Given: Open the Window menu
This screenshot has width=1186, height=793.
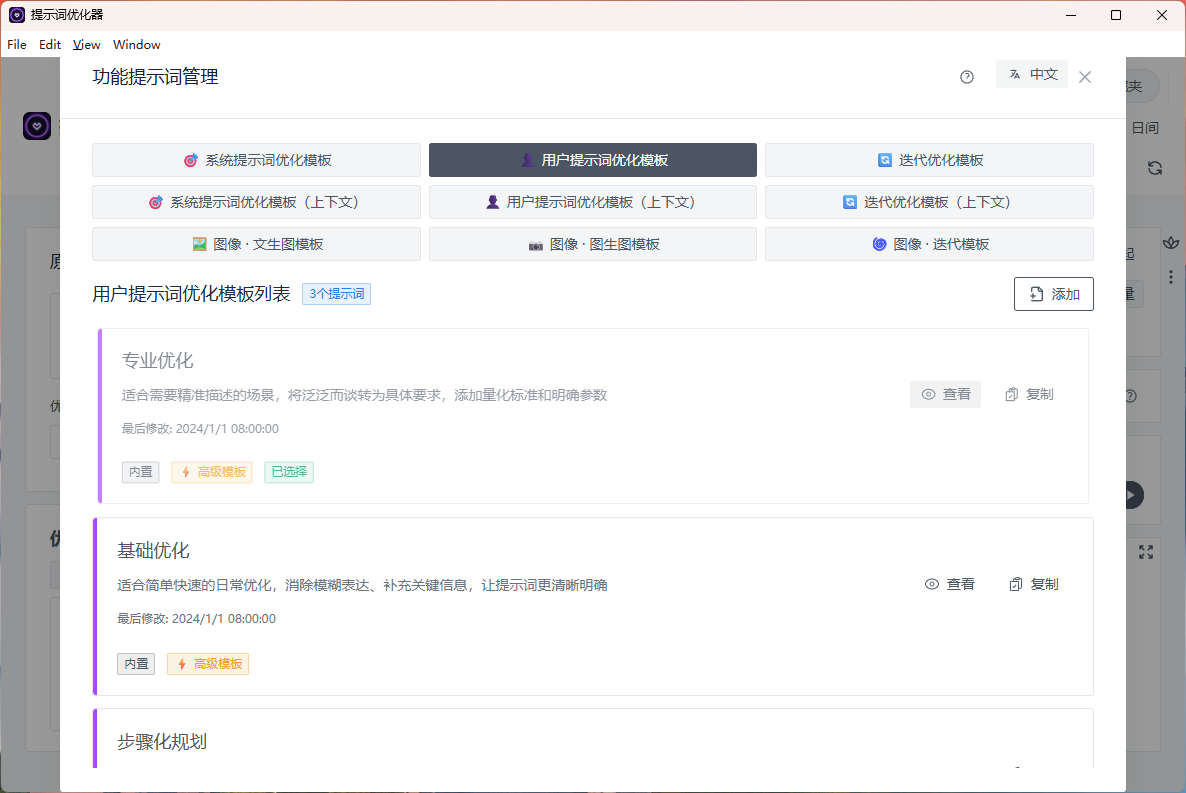Looking at the screenshot, I should 137,45.
